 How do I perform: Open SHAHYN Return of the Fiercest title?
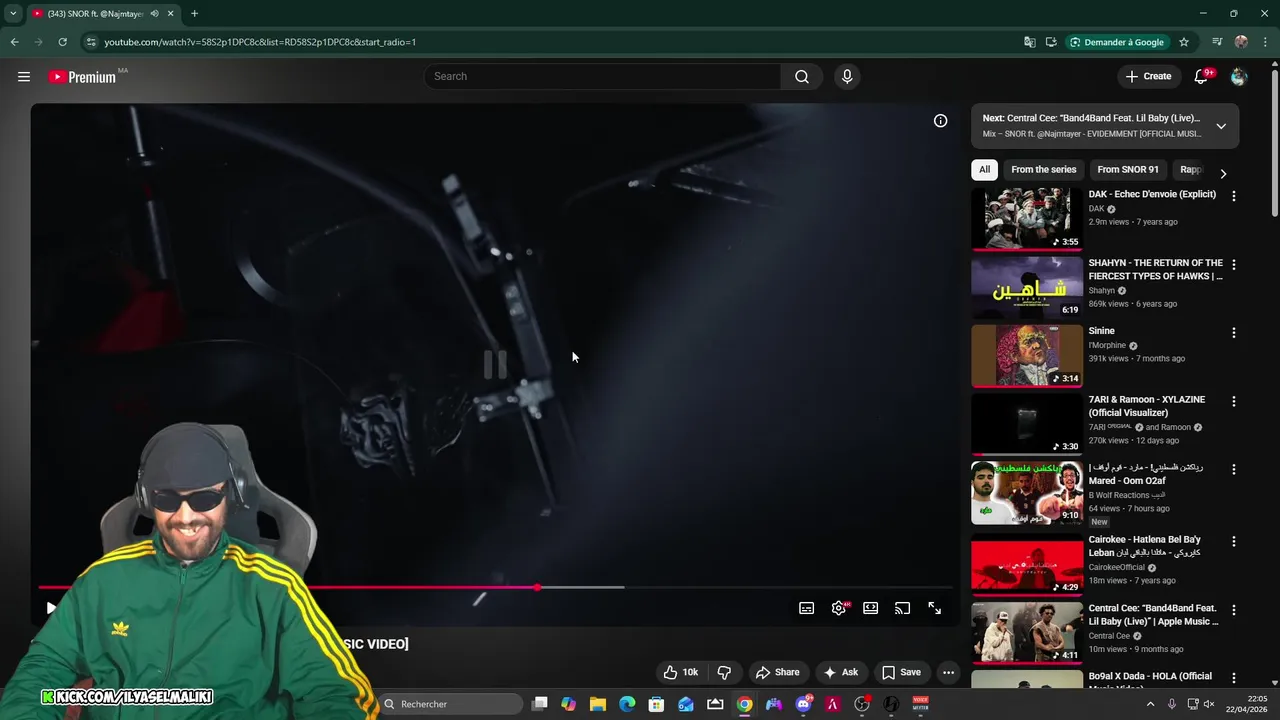click(1155, 270)
